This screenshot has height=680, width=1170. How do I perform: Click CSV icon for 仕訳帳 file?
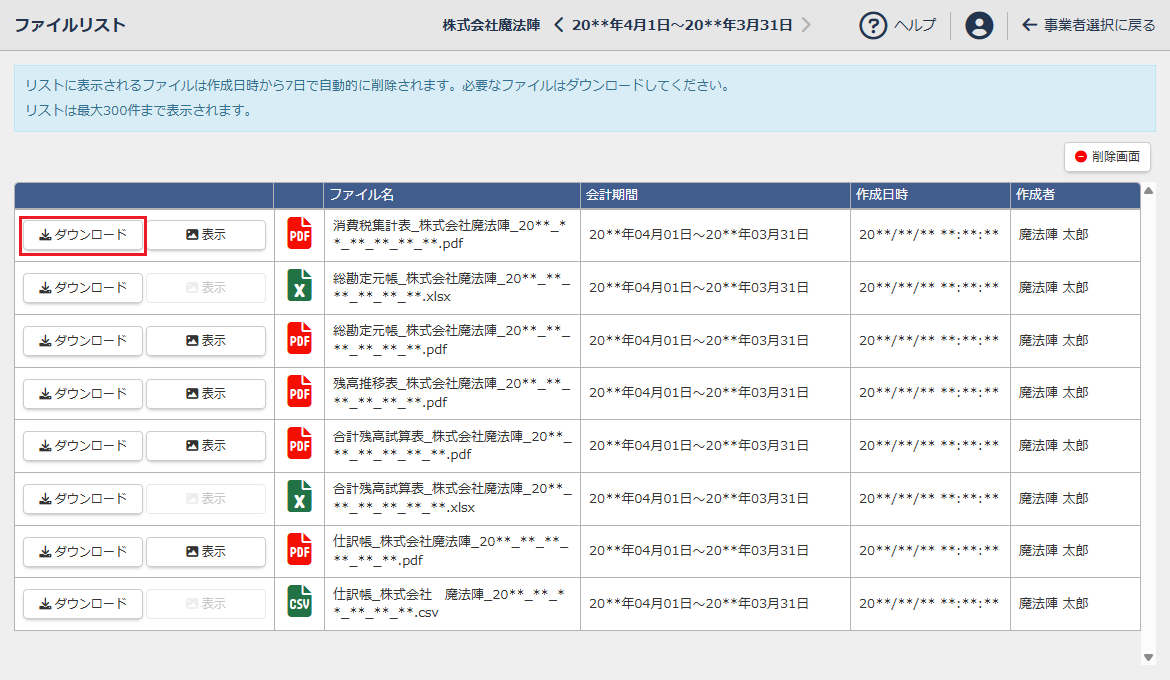tap(299, 603)
